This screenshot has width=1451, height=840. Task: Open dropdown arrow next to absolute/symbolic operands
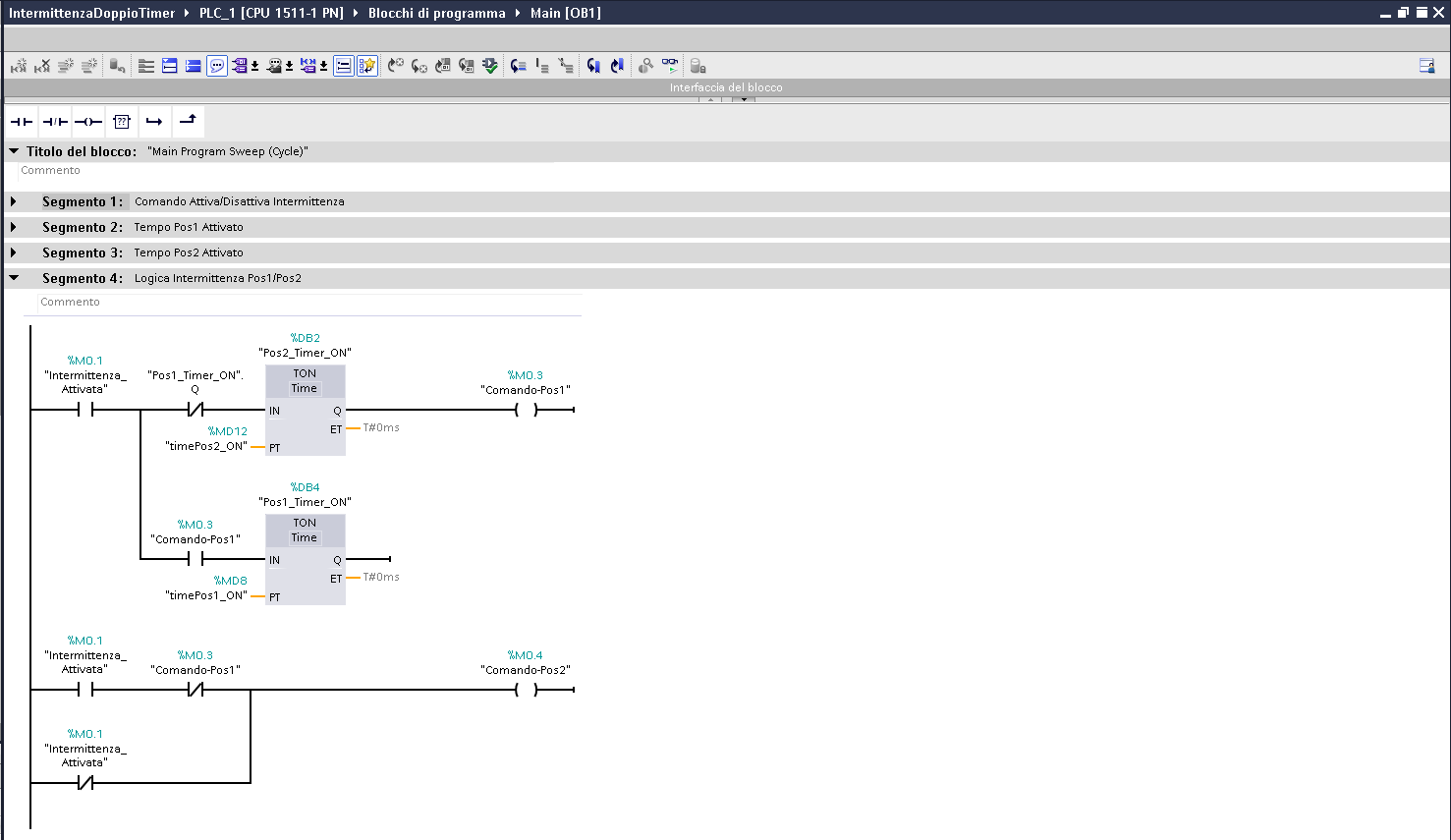pos(254,67)
